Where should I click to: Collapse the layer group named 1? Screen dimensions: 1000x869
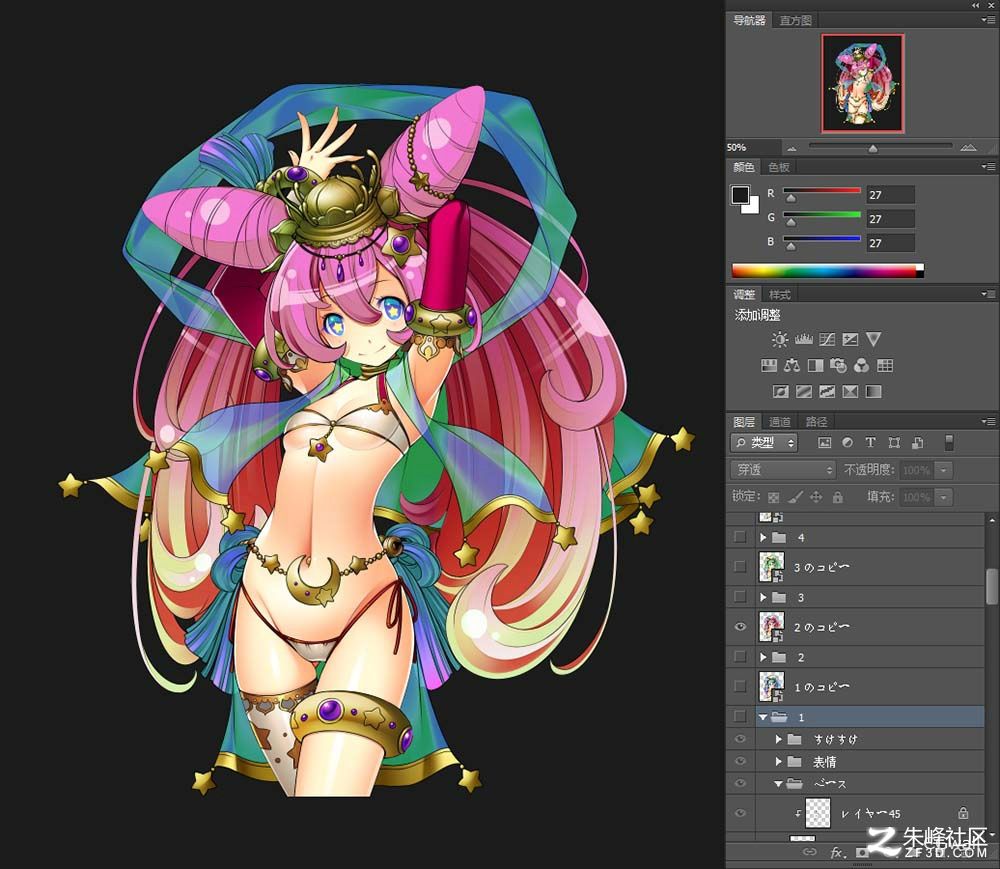pos(763,717)
